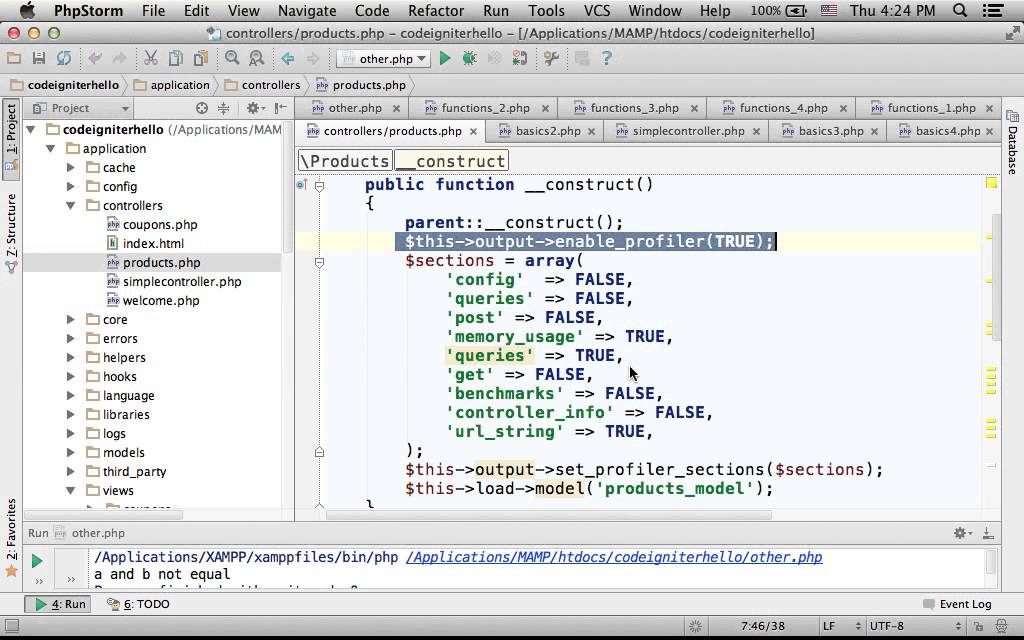The height and width of the screenshot is (640, 1024).
Task: Open Run panel gear settings dropdown
Action: coord(963,534)
